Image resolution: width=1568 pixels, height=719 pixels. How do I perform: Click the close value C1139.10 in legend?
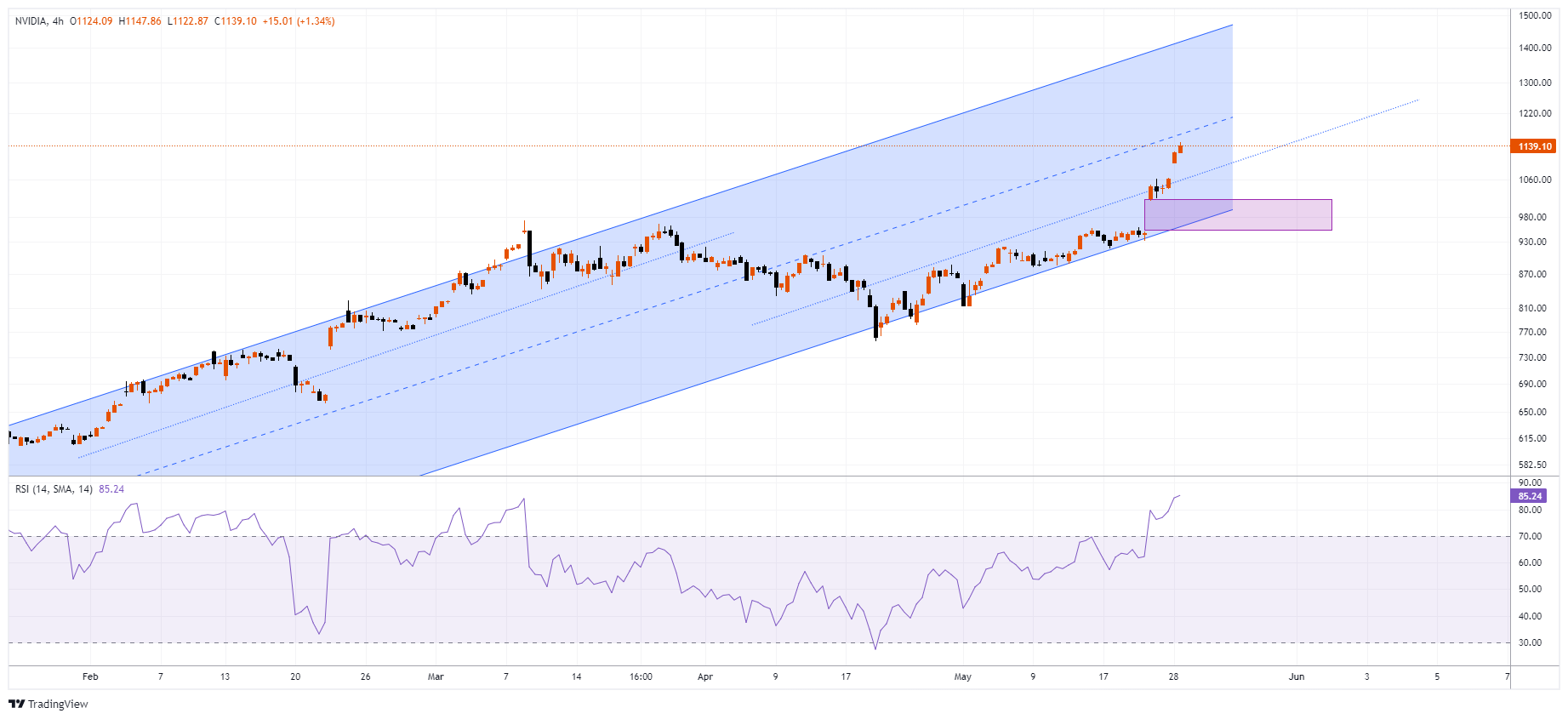click(236, 21)
